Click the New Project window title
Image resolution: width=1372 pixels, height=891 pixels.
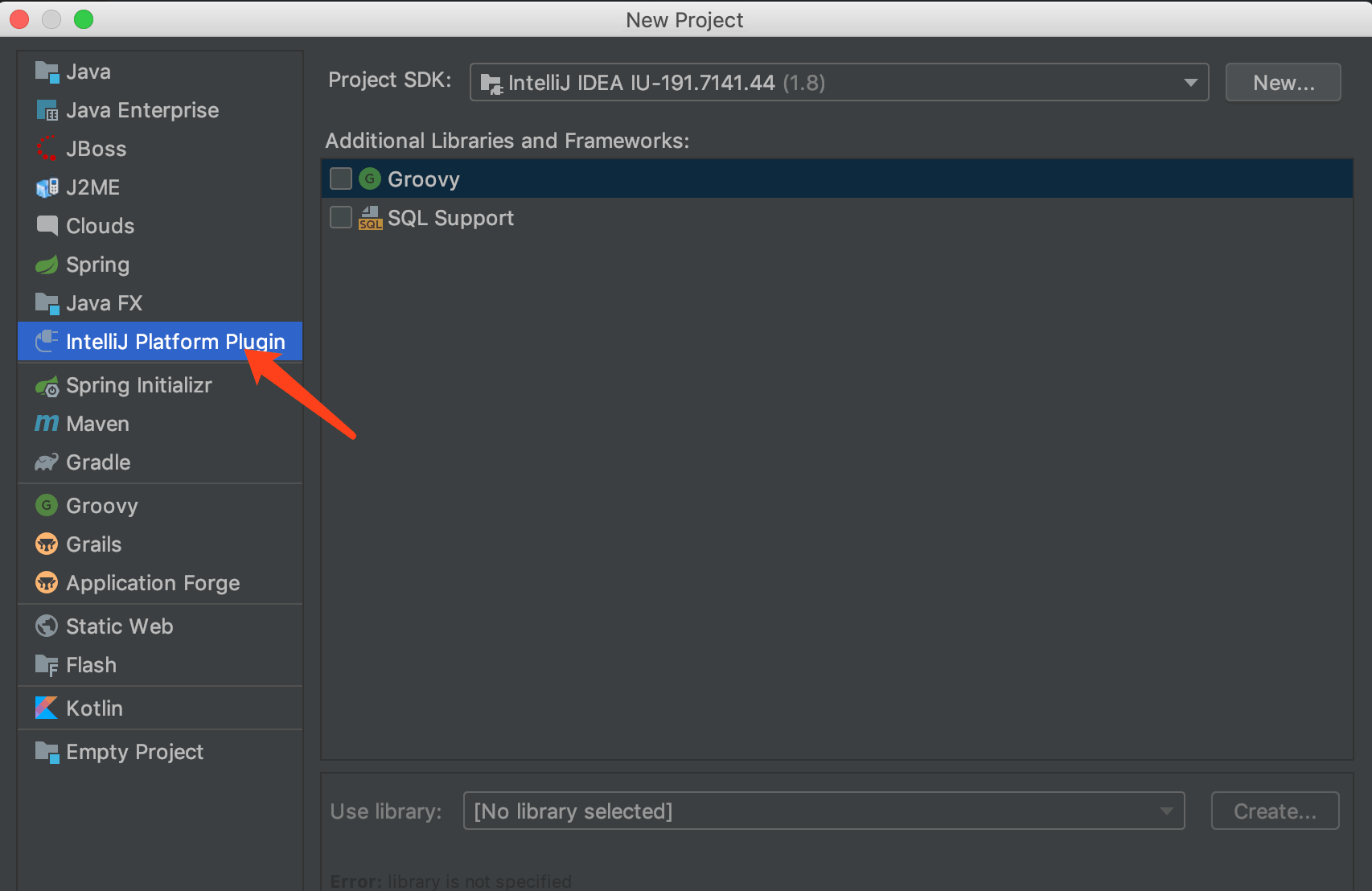684,19
